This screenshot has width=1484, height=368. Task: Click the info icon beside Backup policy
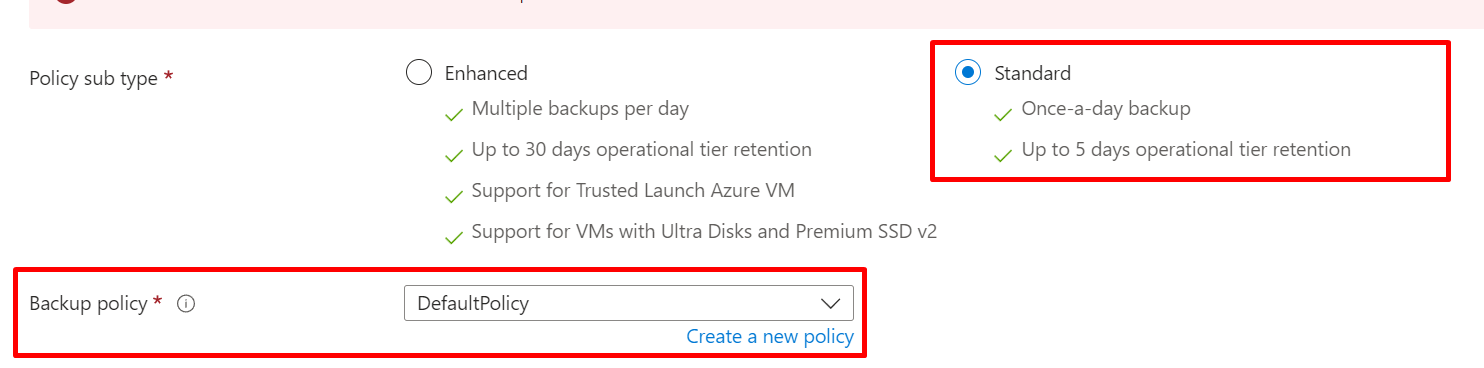pos(185,304)
